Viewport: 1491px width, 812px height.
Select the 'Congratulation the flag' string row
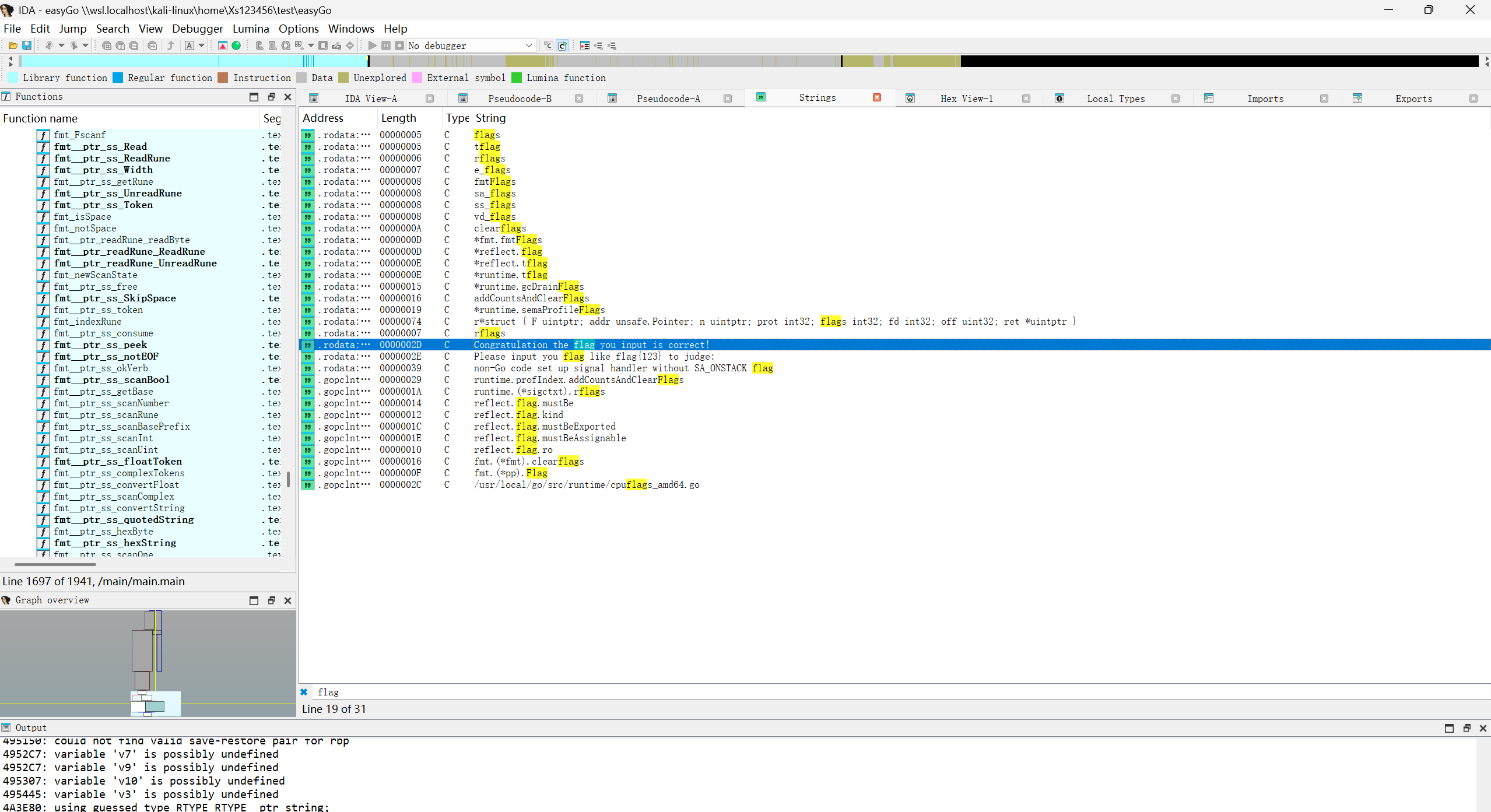591,345
